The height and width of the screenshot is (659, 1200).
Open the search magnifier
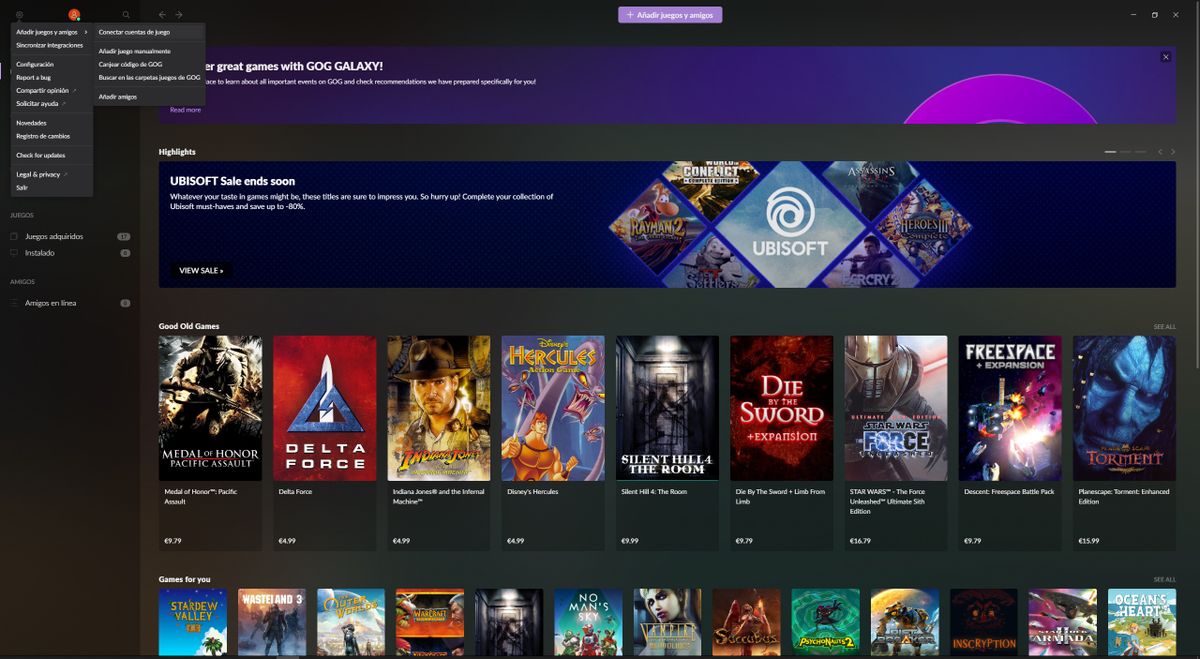tap(126, 14)
